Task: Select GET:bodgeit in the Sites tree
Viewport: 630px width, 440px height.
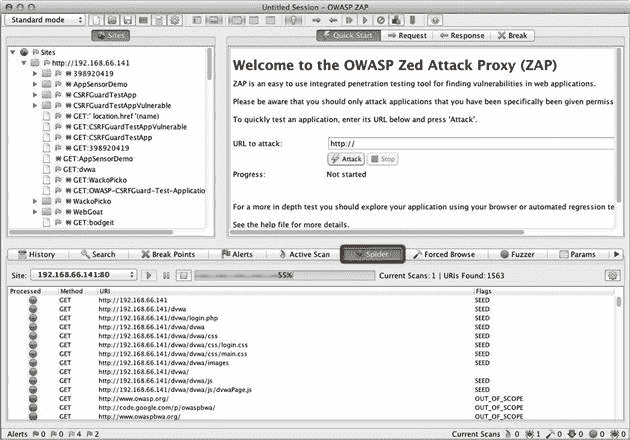Action: tap(94, 223)
